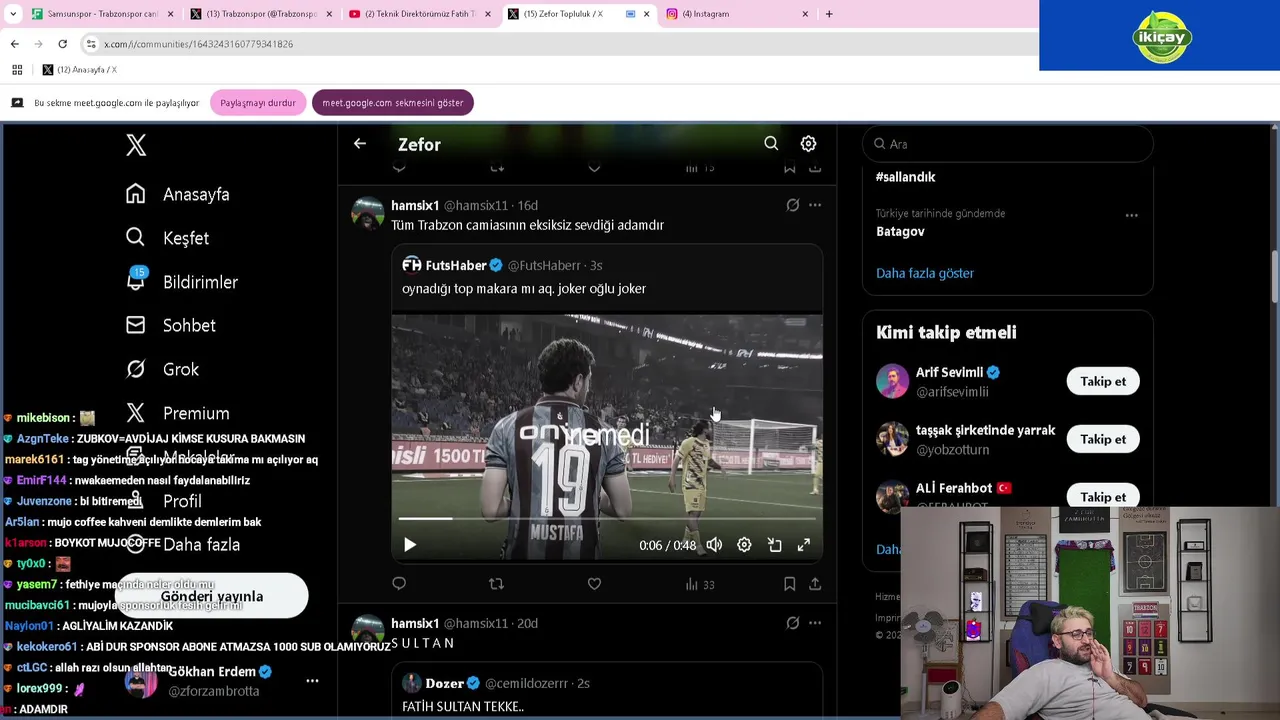Search within Zefor community
This screenshot has width=1280, height=720.
771,144
